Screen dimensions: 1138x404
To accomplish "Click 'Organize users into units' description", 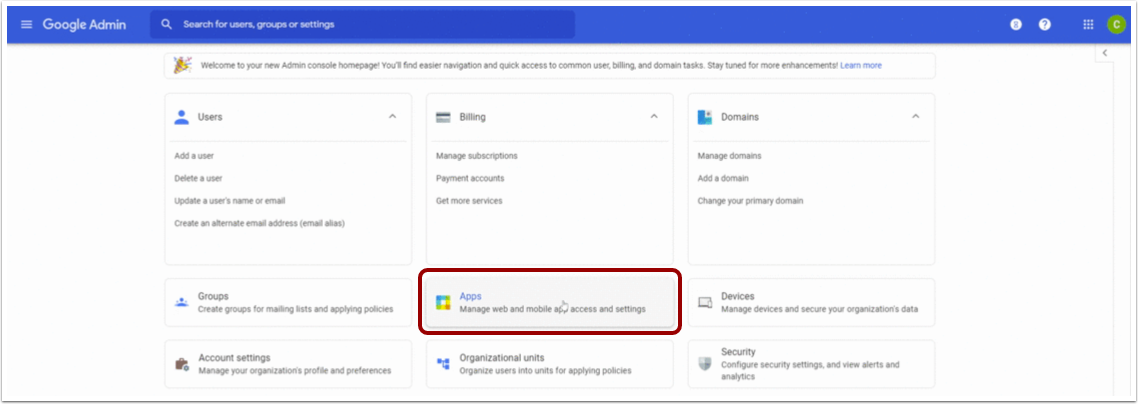I will (x=545, y=371).
